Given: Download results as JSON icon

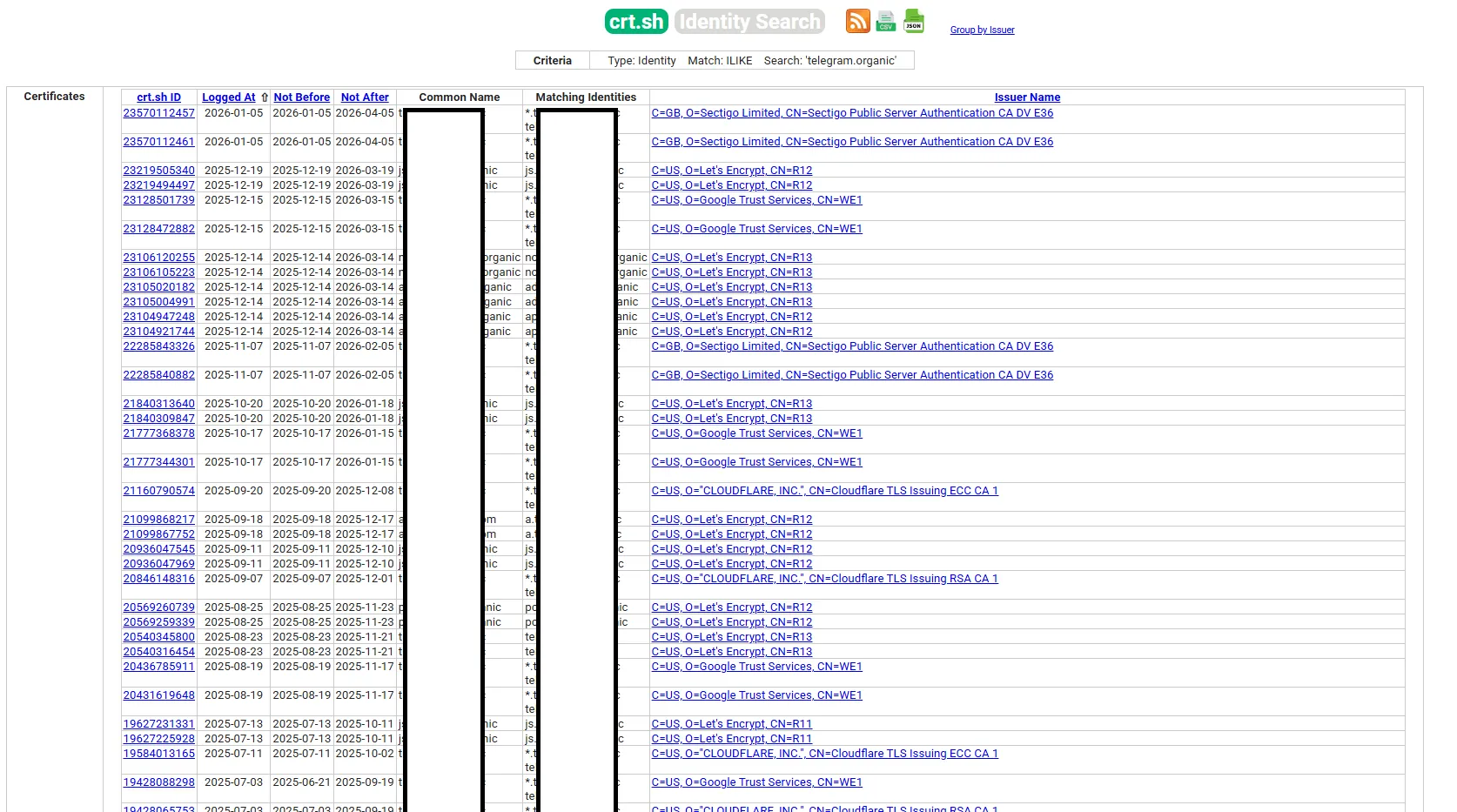Looking at the screenshot, I should click(x=914, y=21).
